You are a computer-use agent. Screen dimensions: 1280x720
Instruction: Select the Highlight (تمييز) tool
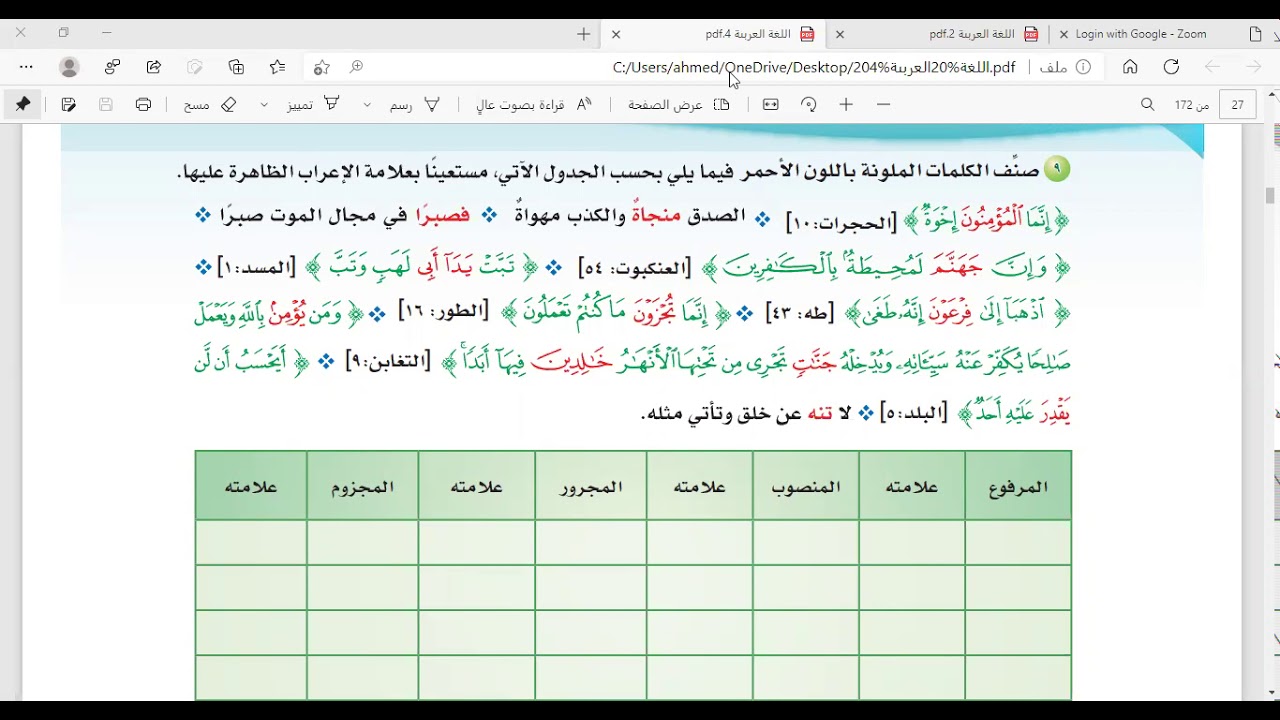[x=314, y=104]
